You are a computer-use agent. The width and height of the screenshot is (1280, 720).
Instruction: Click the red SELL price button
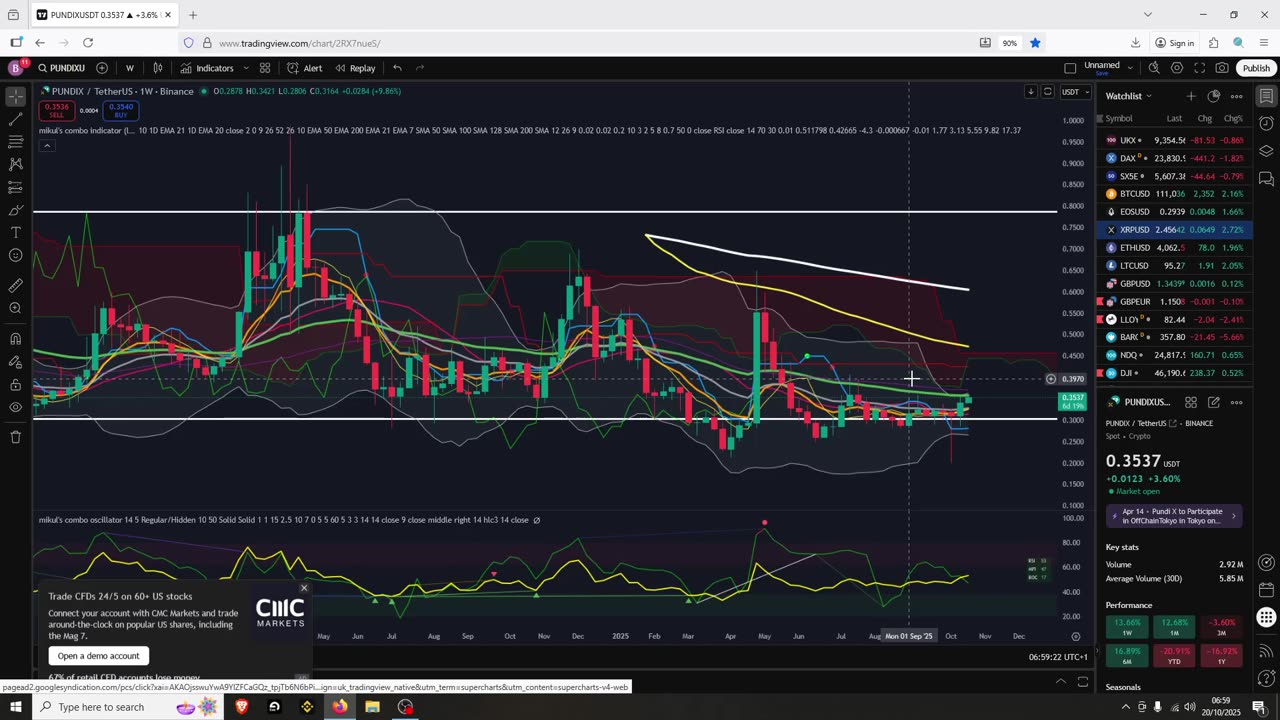click(57, 110)
